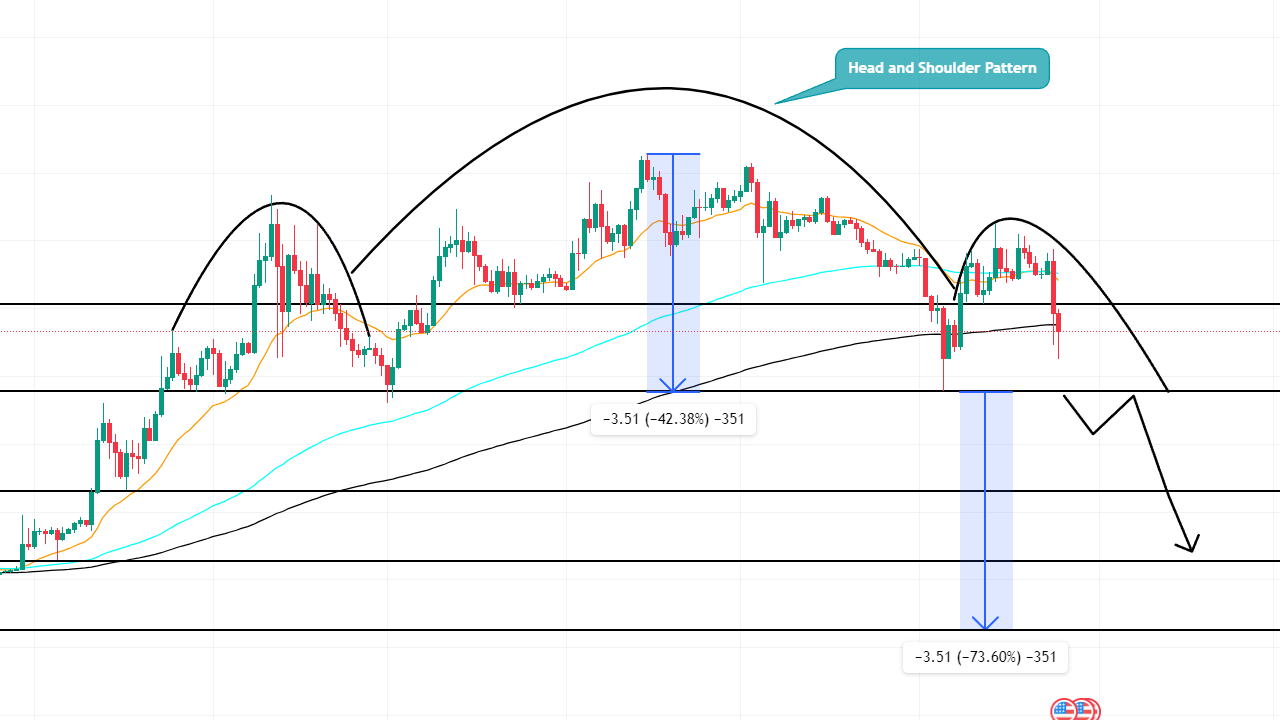The height and width of the screenshot is (720, 1280).
Task: Select the blue price range box under the head
Action: tap(673, 272)
